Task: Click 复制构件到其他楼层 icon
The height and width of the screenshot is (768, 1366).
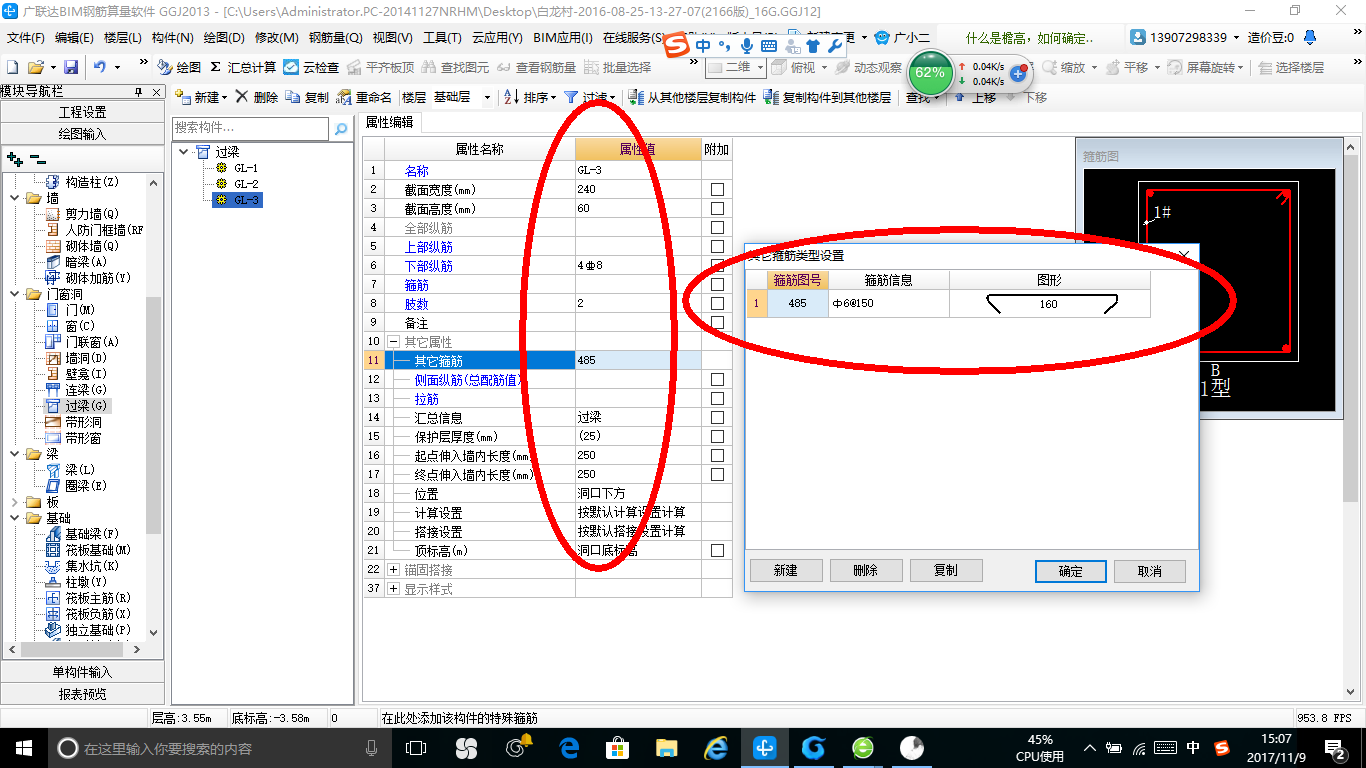Action: (771, 97)
